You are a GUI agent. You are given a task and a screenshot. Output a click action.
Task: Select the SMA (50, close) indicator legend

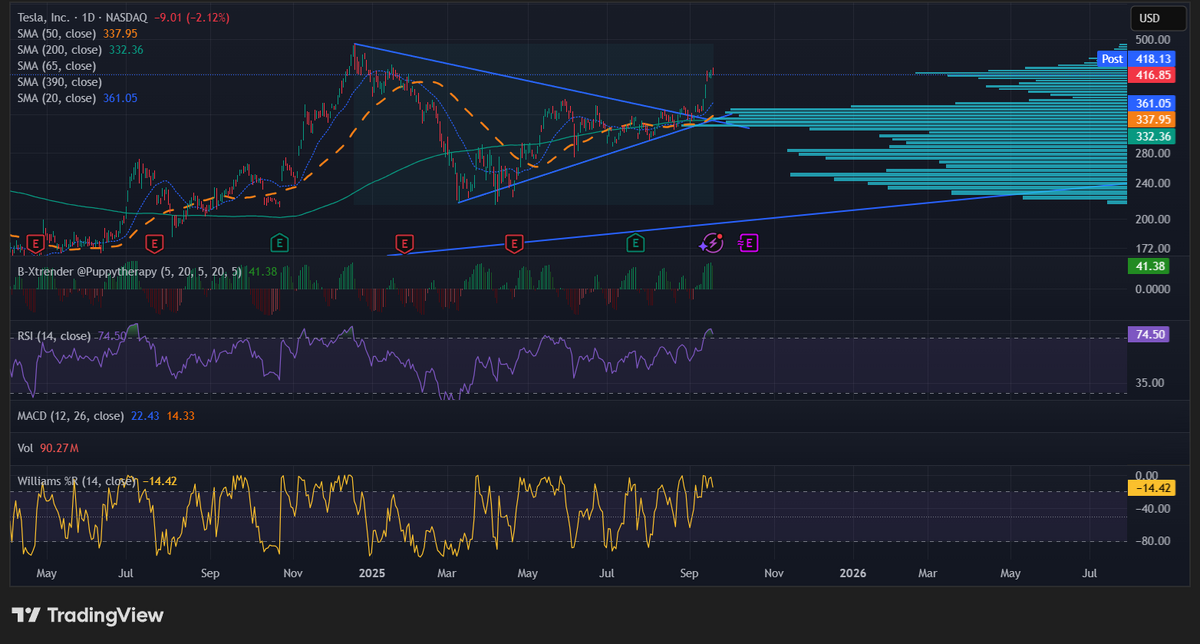click(x=58, y=34)
